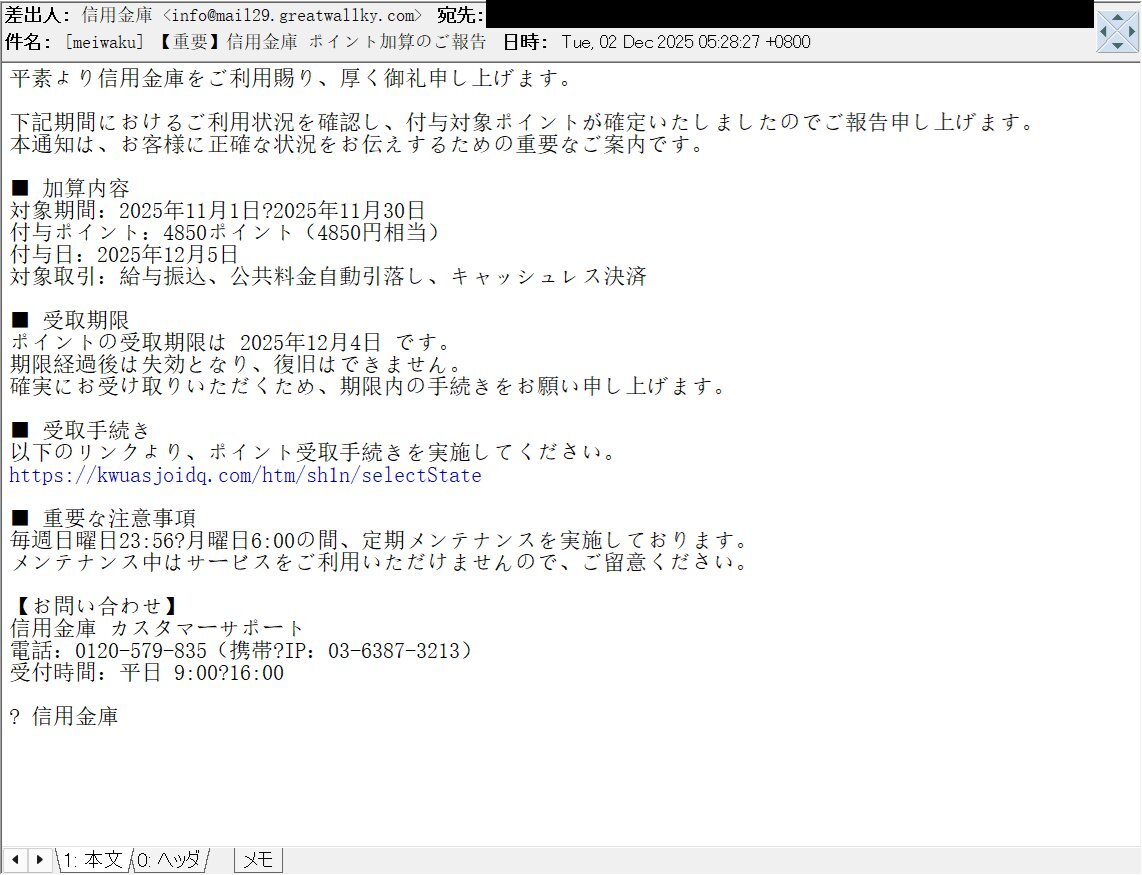Click the 差出人 label in the header
Image resolution: width=1142 pixels, height=875 pixels.
(x=38, y=15)
